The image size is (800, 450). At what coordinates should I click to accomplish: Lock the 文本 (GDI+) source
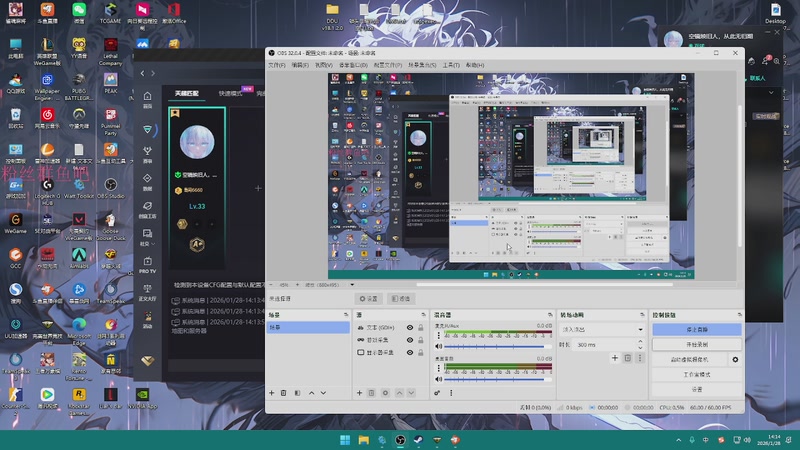point(421,328)
